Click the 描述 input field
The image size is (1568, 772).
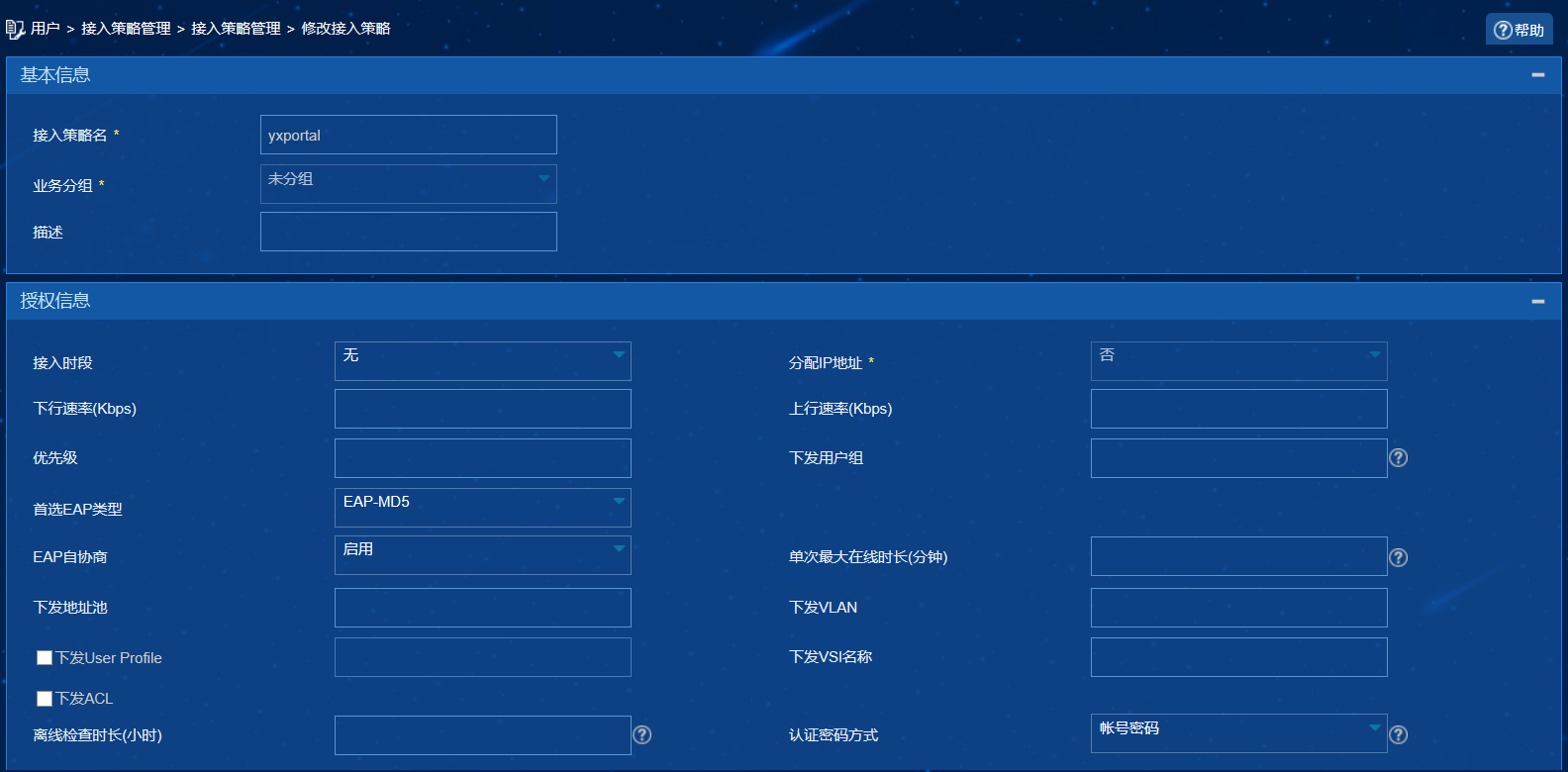pos(409,232)
